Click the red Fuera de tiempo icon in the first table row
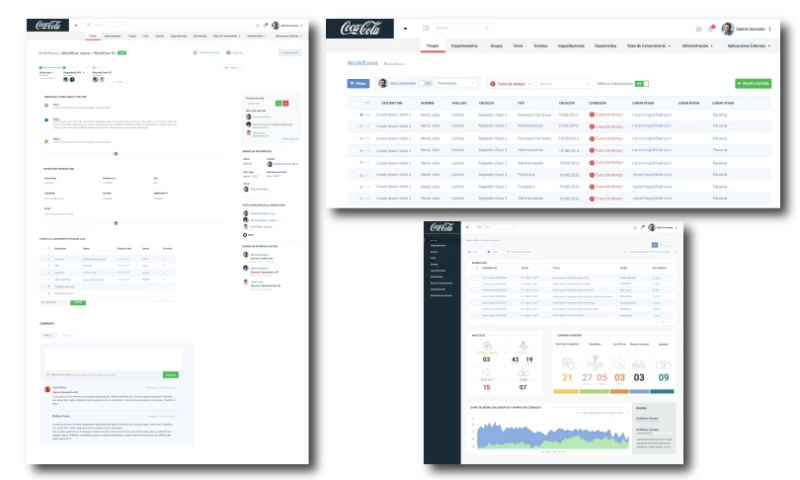This screenshot has height=480, width=800. point(592,114)
